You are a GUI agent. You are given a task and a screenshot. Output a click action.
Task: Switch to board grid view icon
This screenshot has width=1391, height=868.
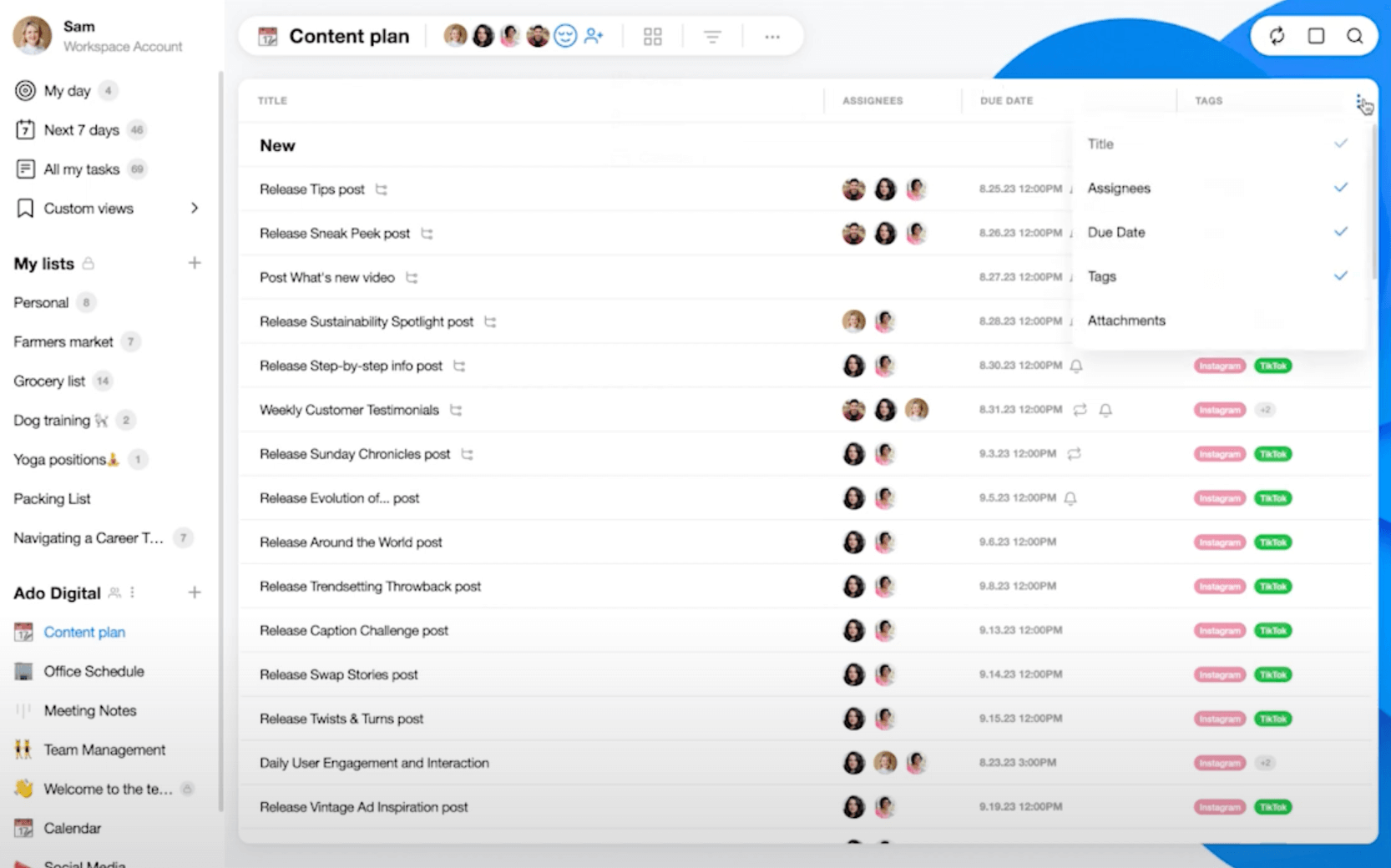click(x=652, y=37)
